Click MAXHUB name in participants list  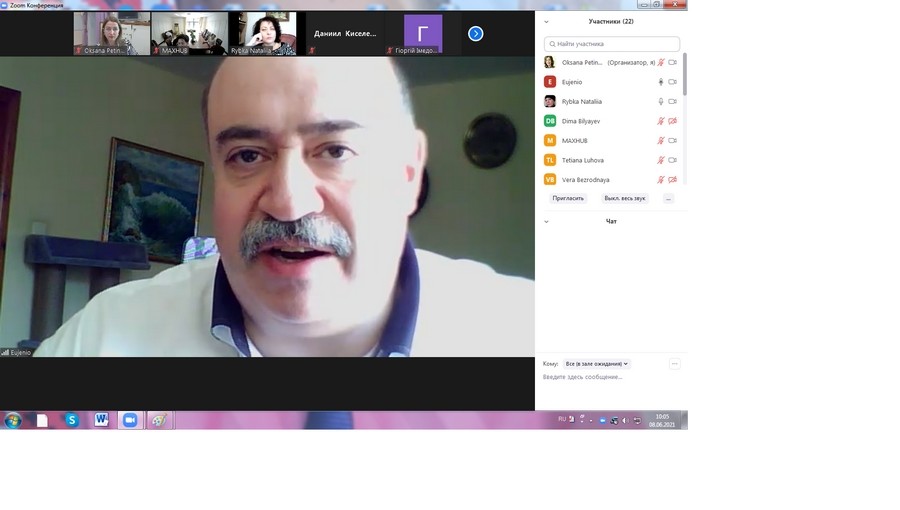pyautogui.click(x=575, y=141)
